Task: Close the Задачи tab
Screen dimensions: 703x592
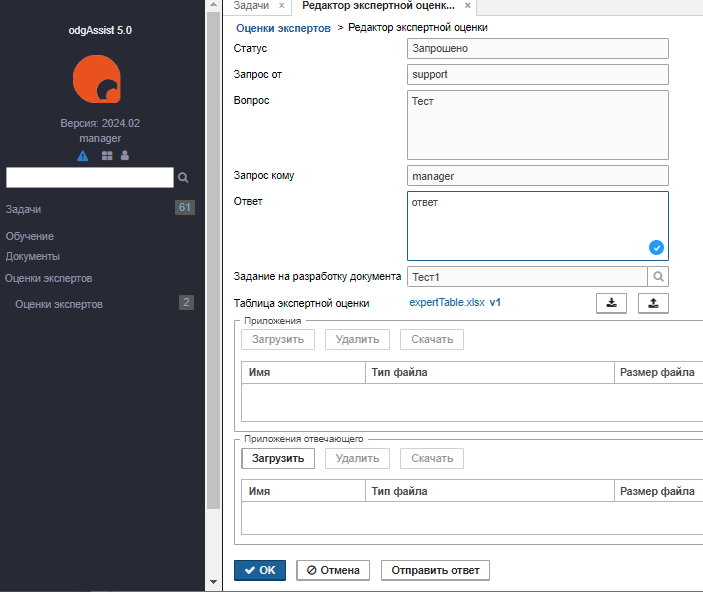Action: tap(282, 6)
